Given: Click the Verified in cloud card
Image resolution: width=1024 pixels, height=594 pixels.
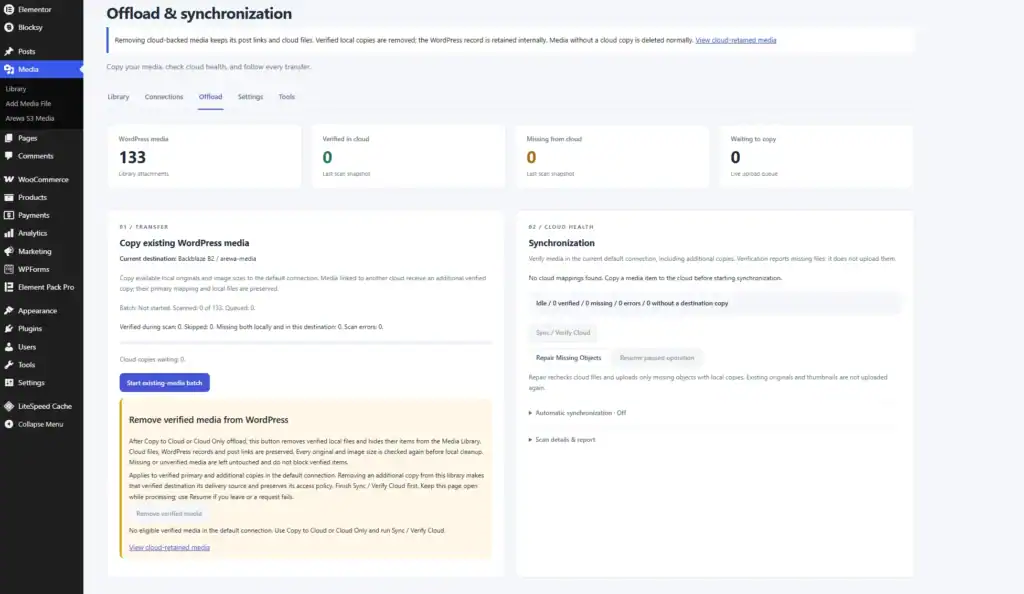Looking at the screenshot, I should [408, 157].
